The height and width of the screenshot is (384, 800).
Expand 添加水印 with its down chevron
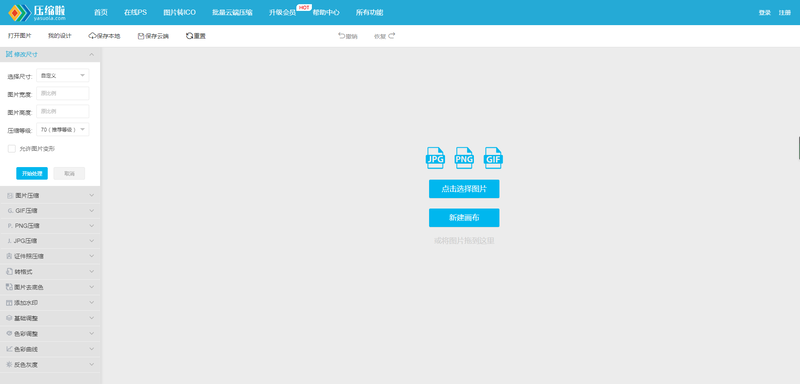click(x=91, y=303)
